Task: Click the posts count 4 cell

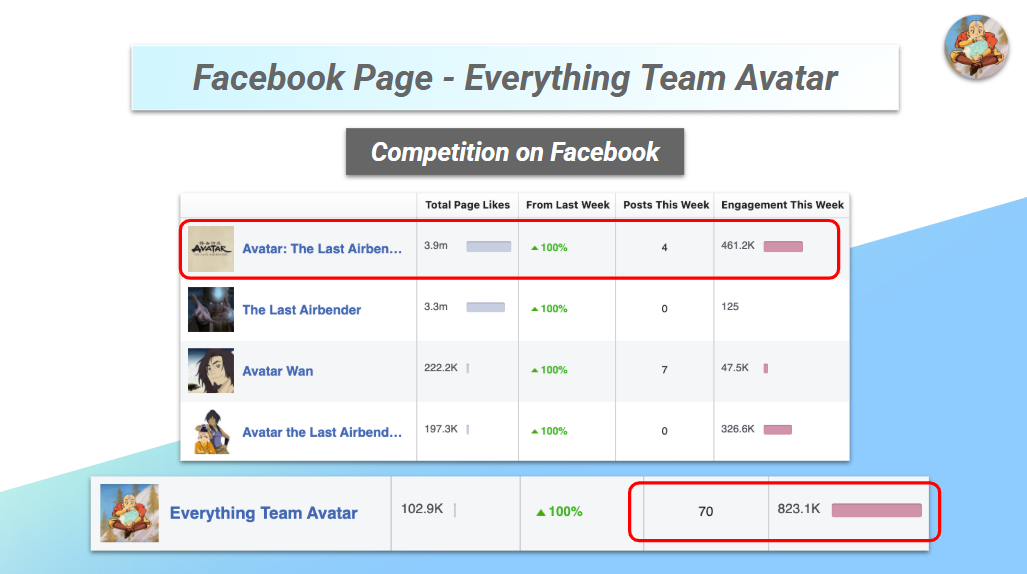Action: click(664, 248)
